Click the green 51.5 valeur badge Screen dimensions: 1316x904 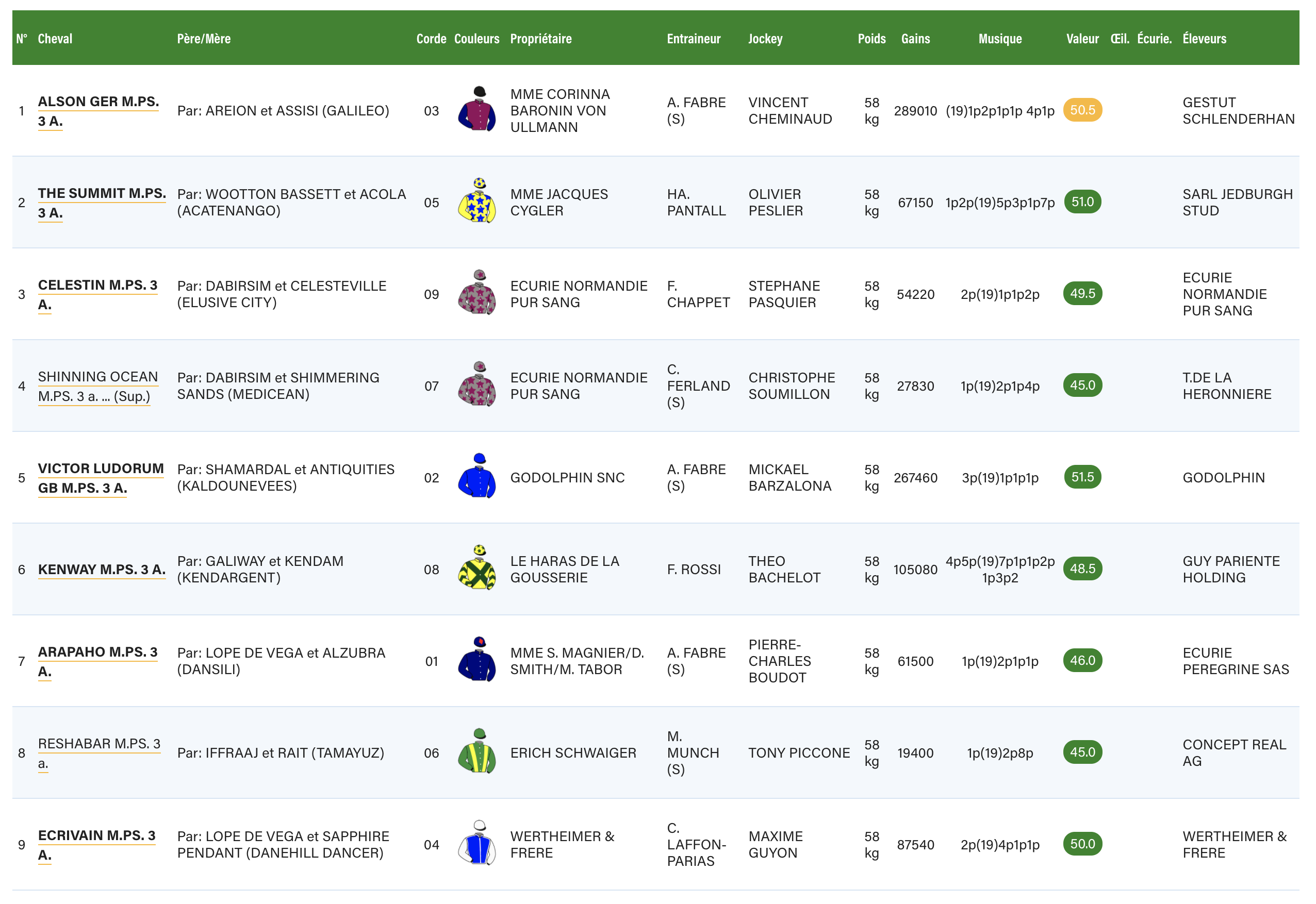pyautogui.click(x=1082, y=477)
